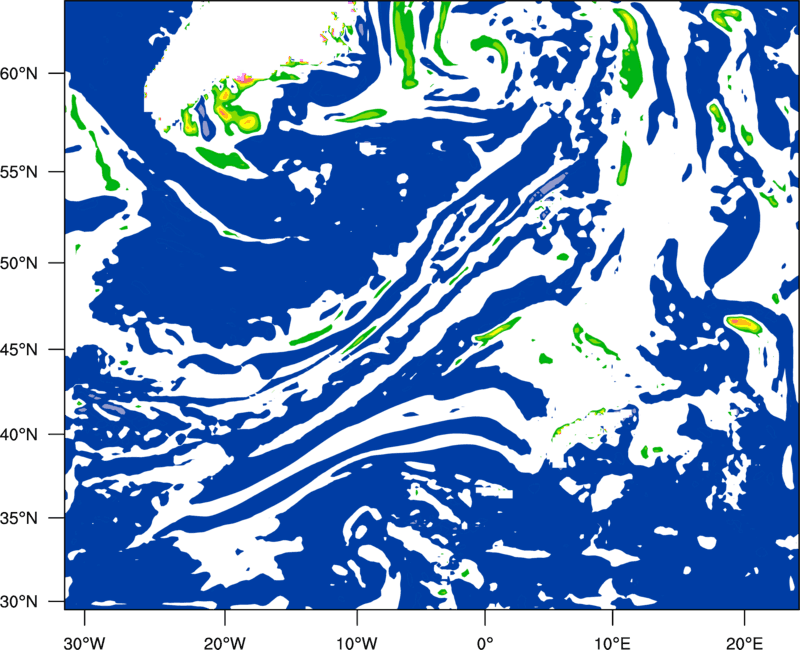The height and width of the screenshot is (650, 800).
Task: Click the 10°W longitude label
Action: 357,642
